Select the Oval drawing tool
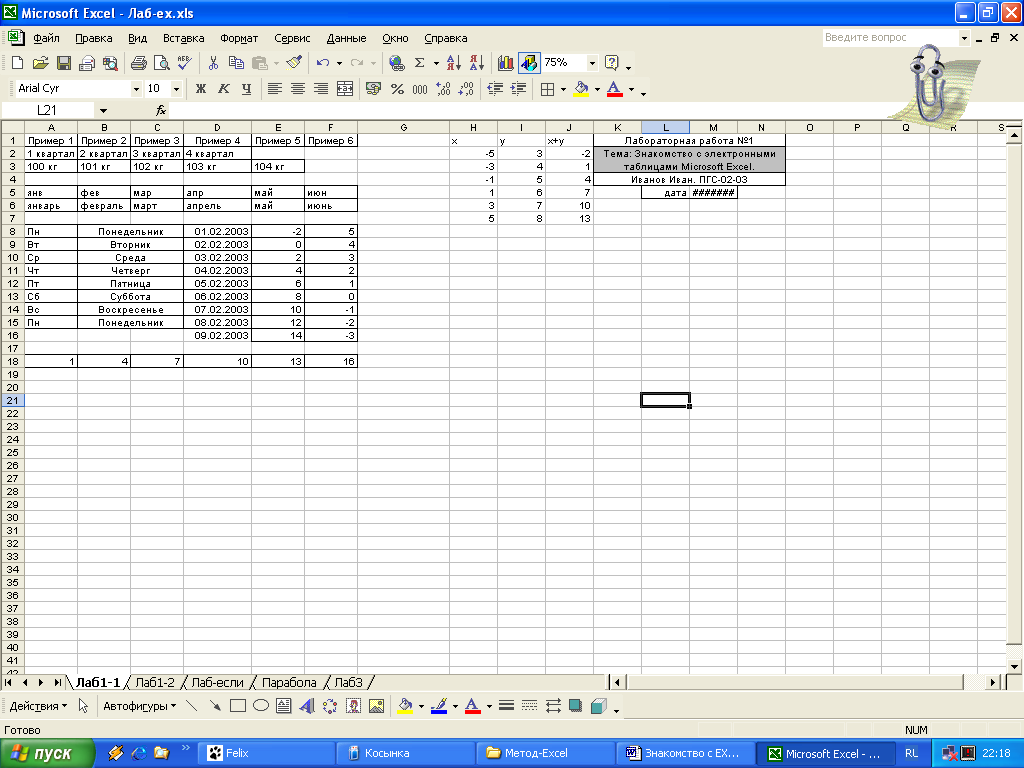 point(261,705)
